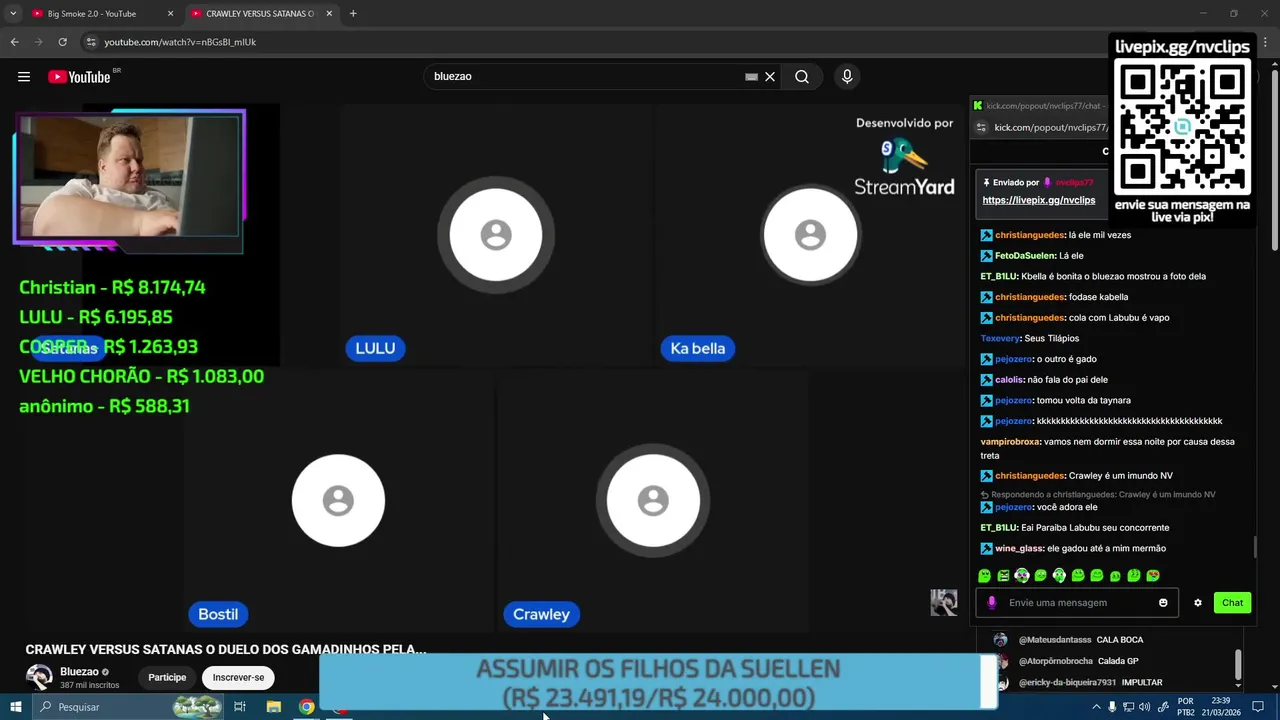Open File Explorer from the taskbar
Screen dimensions: 1280x720
click(274, 707)
